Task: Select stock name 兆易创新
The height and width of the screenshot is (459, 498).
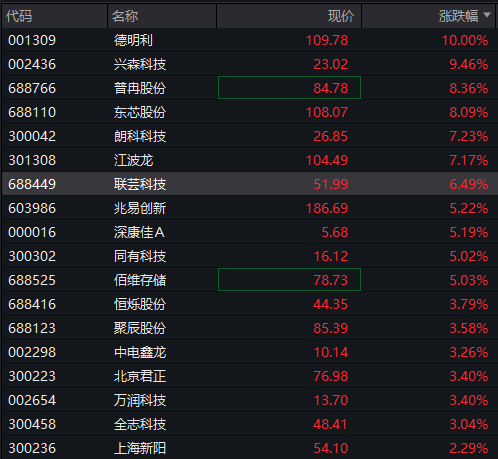Action: click(140, 208)
